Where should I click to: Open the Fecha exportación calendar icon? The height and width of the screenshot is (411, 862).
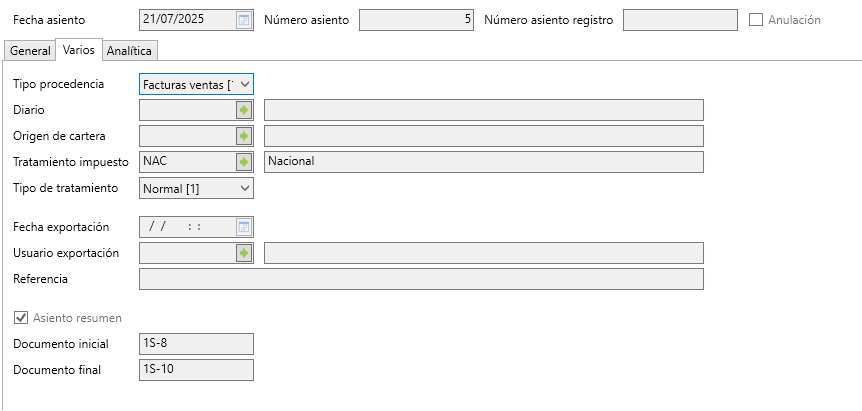[243, 227]
